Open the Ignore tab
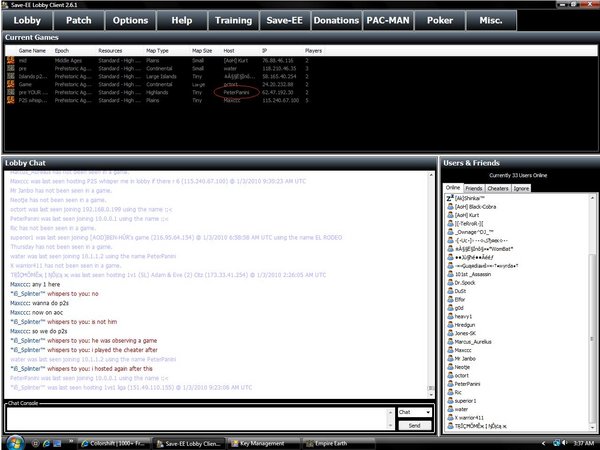The height and width of the screenshot is (450, 600). (521, 187)
